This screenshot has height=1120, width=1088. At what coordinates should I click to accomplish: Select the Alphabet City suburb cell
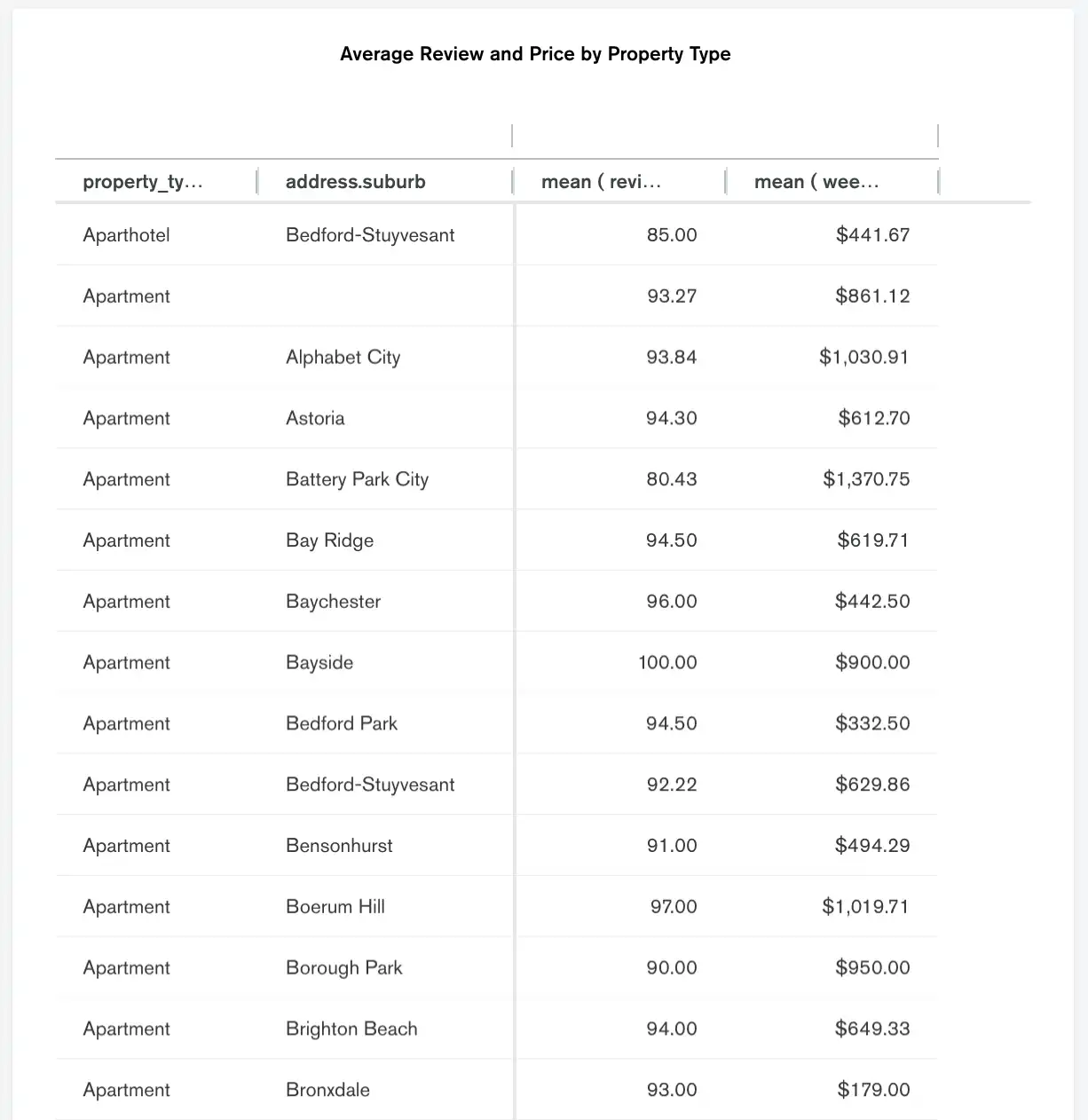click(x=343, y=358)
